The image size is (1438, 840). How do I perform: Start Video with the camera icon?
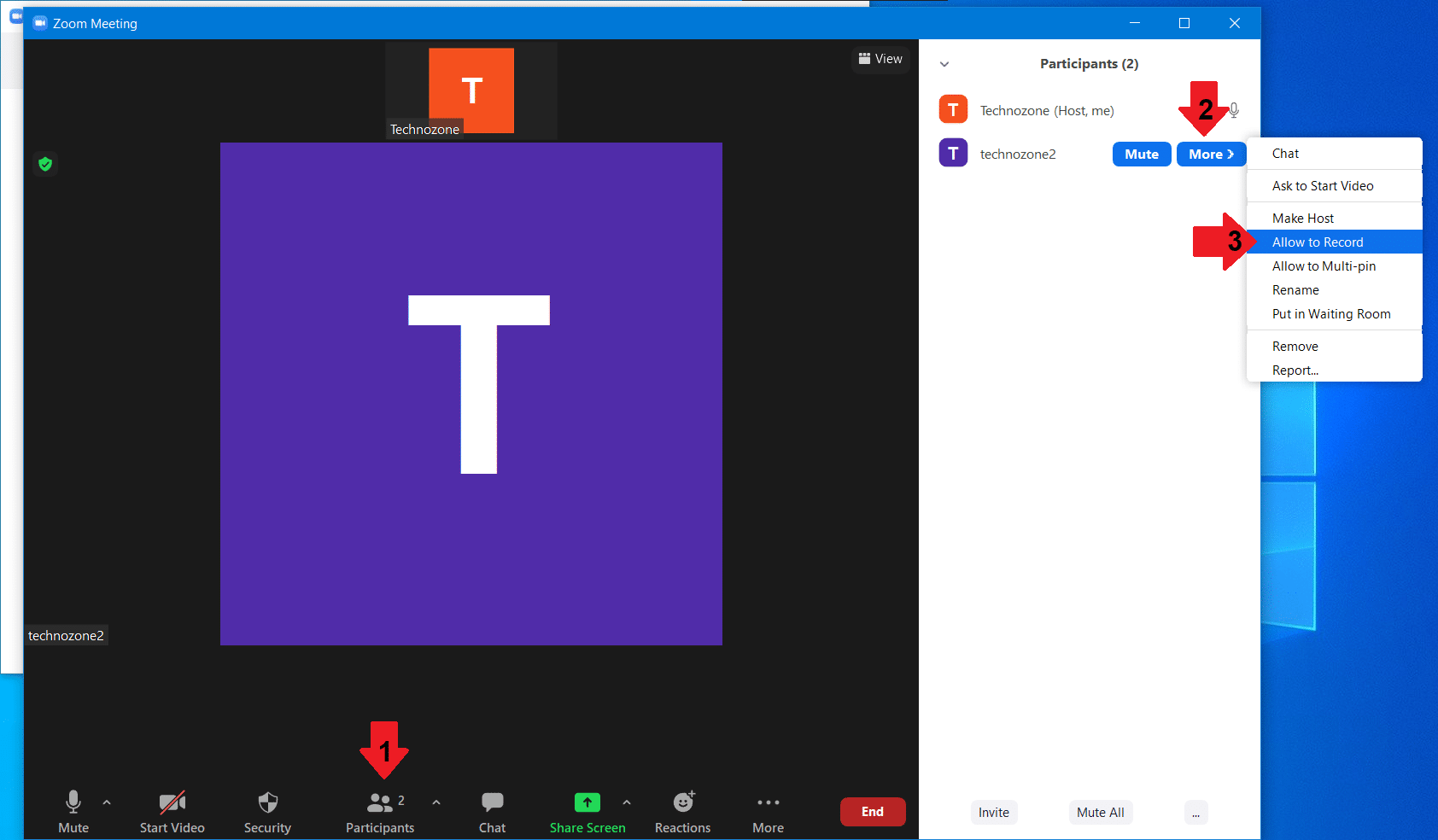tap(172, 812)
